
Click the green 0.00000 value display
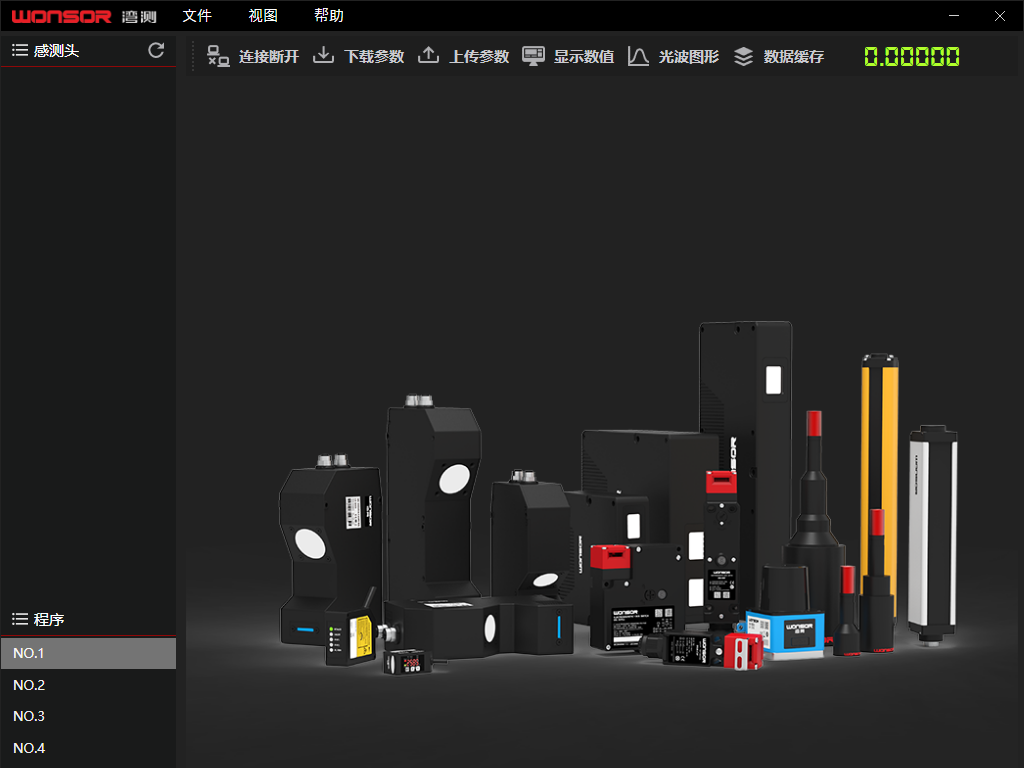[x=912, y=57]
